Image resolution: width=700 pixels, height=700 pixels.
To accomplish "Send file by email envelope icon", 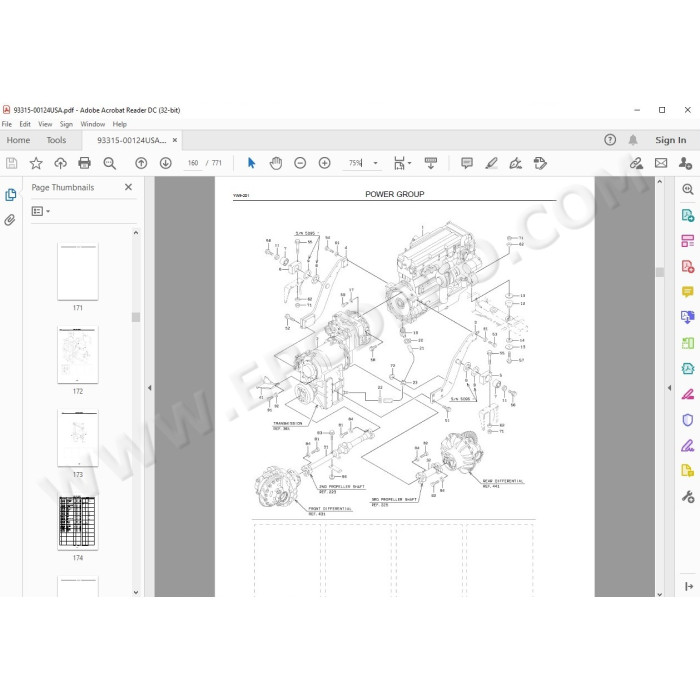I will (x=661, y=163).
